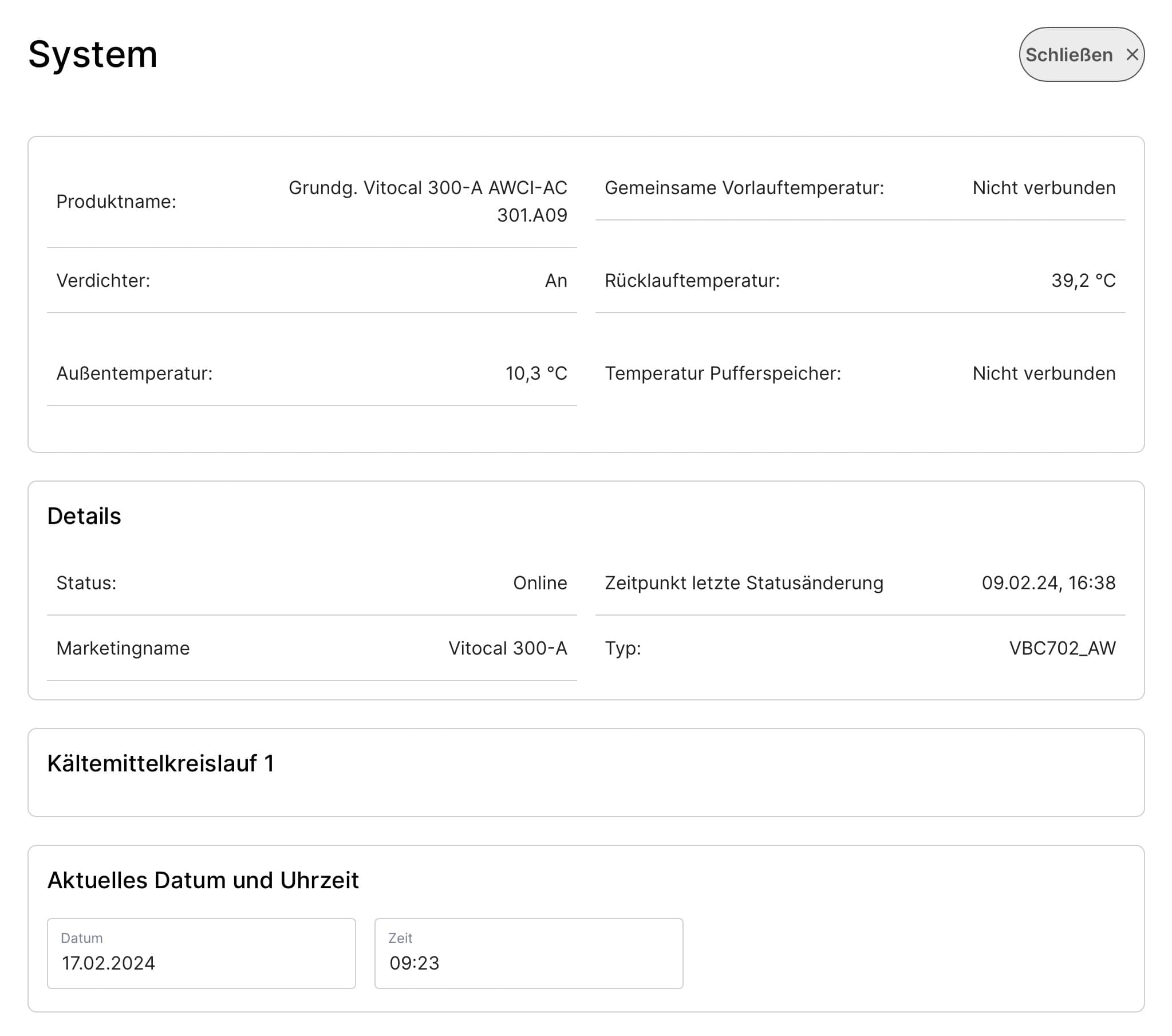Click the Gemeinsame Vorlauftemperatur label
1172x1036 pixels.
745,188
